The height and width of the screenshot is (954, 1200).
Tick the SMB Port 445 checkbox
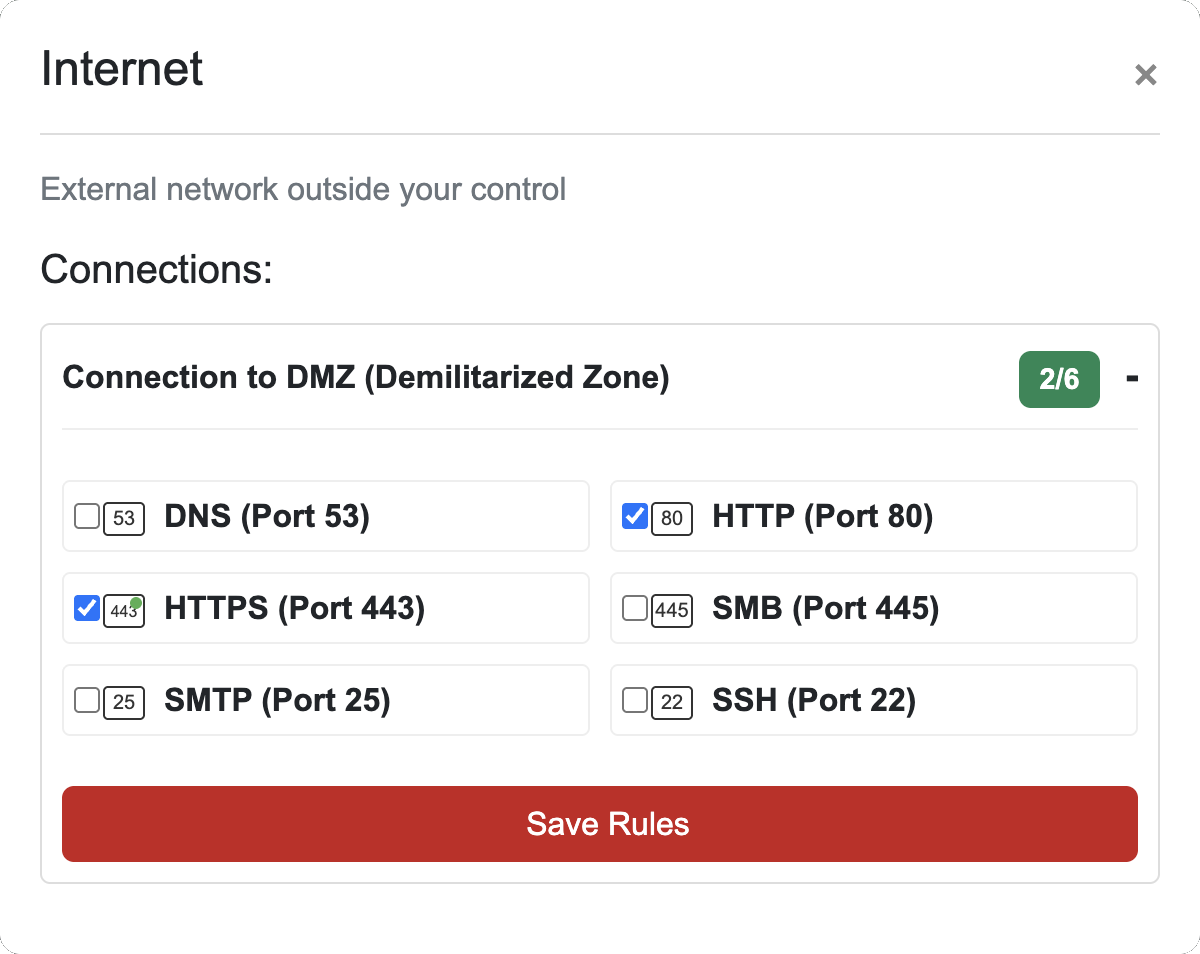coord(635,608)
